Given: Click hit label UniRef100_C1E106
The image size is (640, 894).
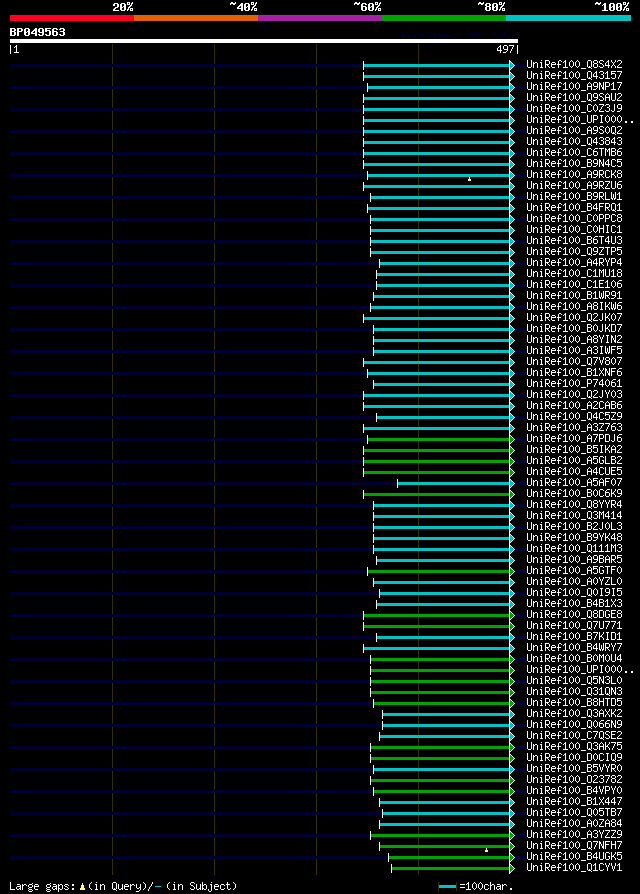Looking at the screenshot, I should [574, 285].
